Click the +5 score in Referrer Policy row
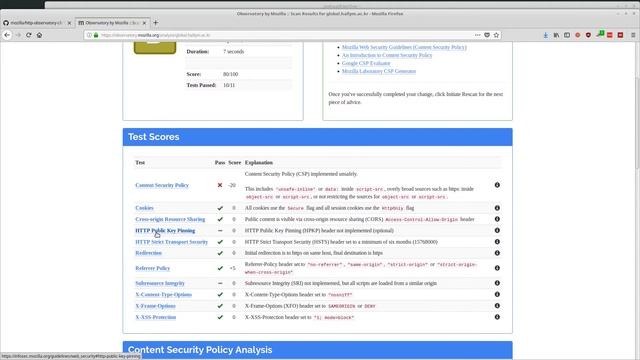 point(233,268)
